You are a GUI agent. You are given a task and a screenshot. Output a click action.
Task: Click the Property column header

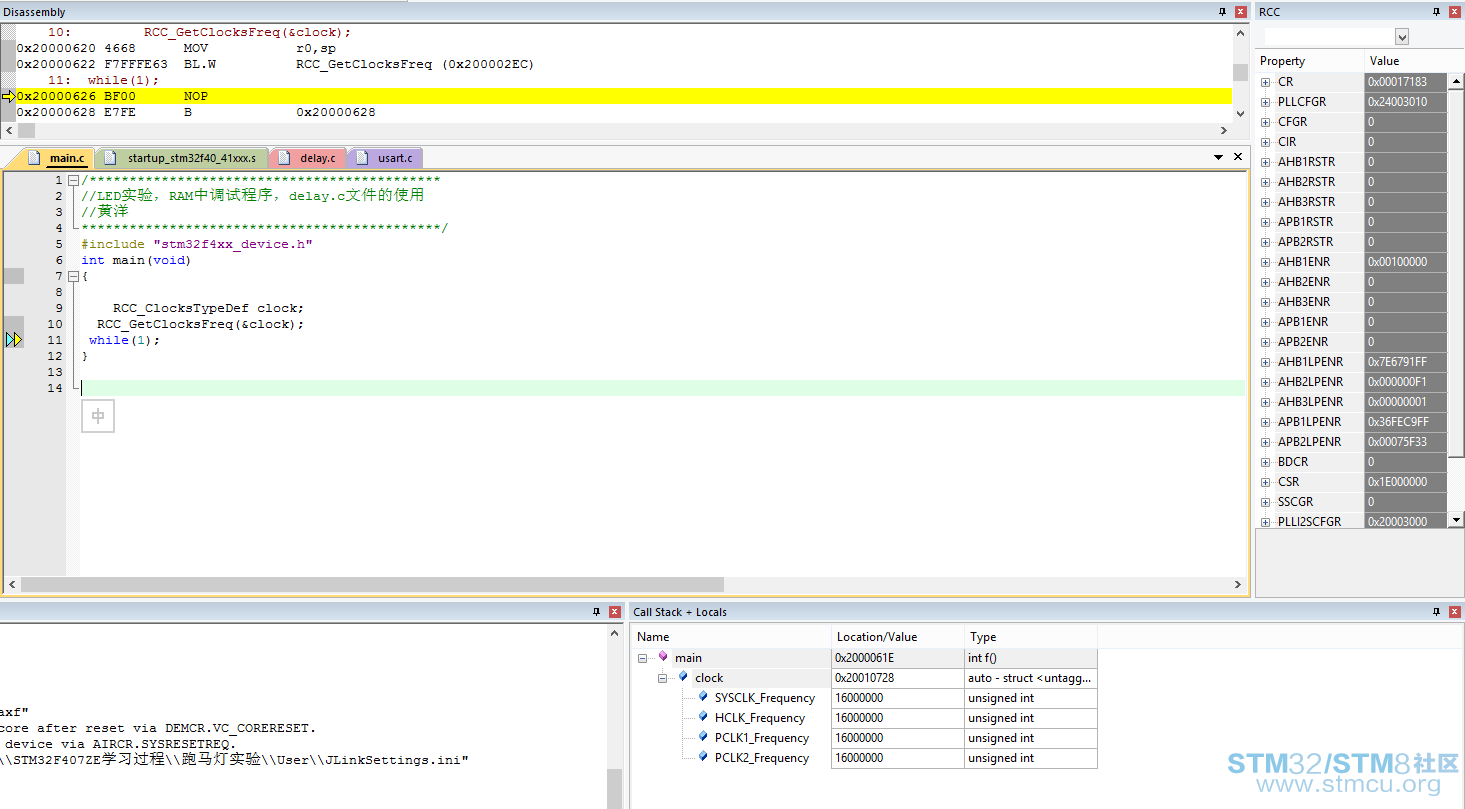coord(1309,61)
